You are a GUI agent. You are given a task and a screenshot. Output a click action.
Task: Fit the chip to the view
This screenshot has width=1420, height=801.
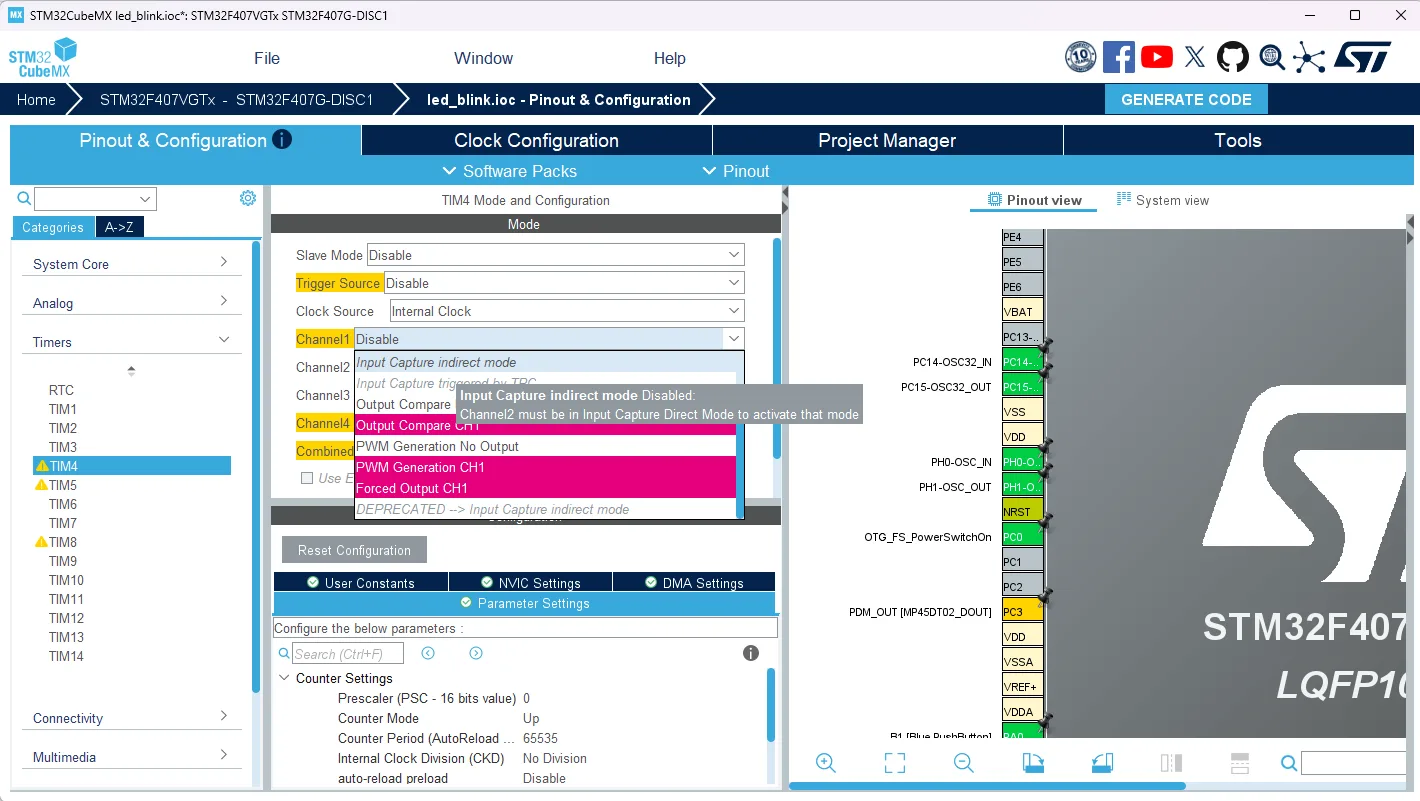pyautogui.click(x=895, y=763)
